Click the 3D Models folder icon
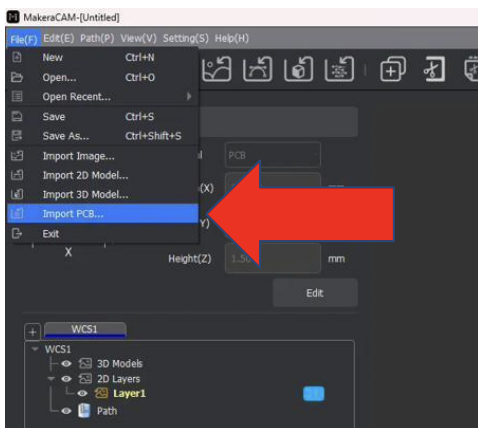This screenshot has width=478, height=428. tap(85, 363)
